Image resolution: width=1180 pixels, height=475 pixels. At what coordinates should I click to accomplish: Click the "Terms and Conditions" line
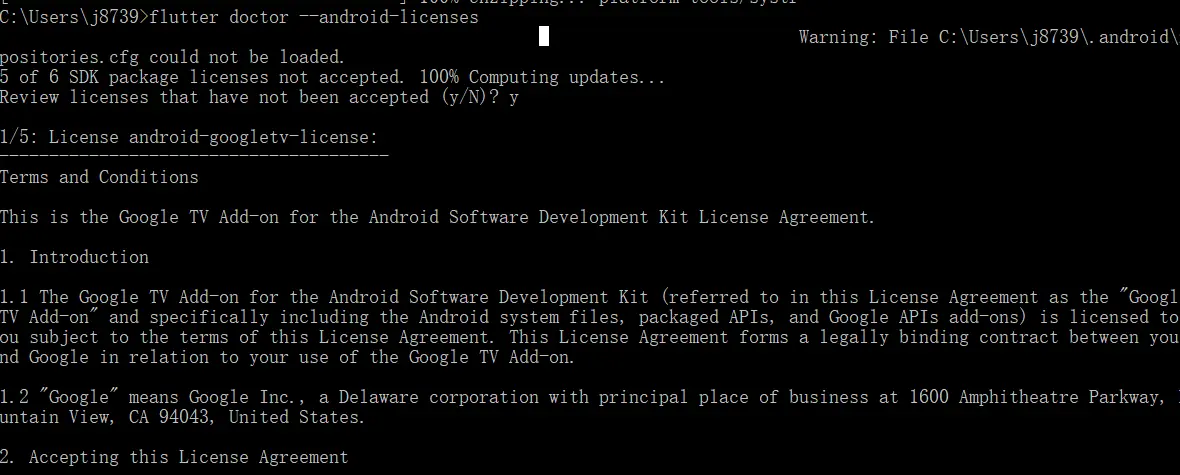pos(99,177)
